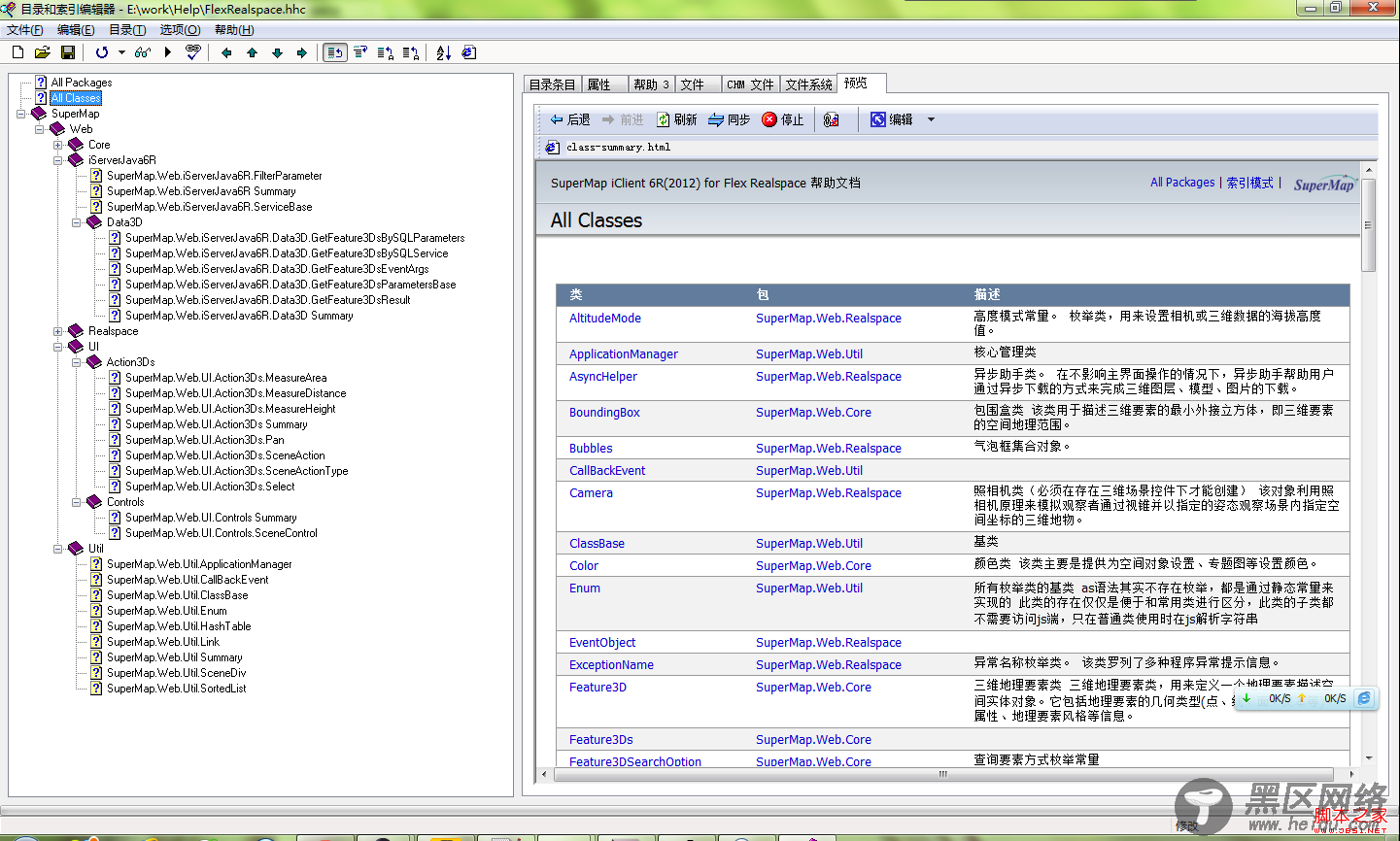The image size is (1400, 841).
Task: Collapse the Action3Ds tree node
Action: [x=77, y=362]
